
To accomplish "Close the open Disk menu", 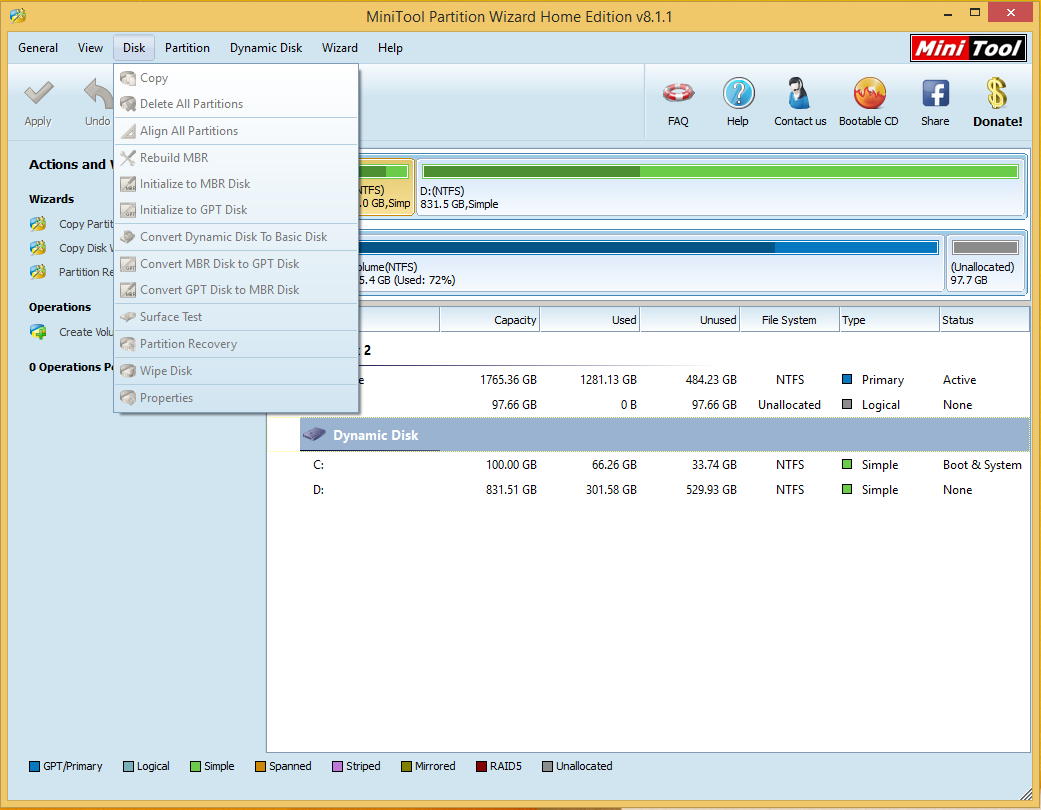I will [x=133, y=48].
